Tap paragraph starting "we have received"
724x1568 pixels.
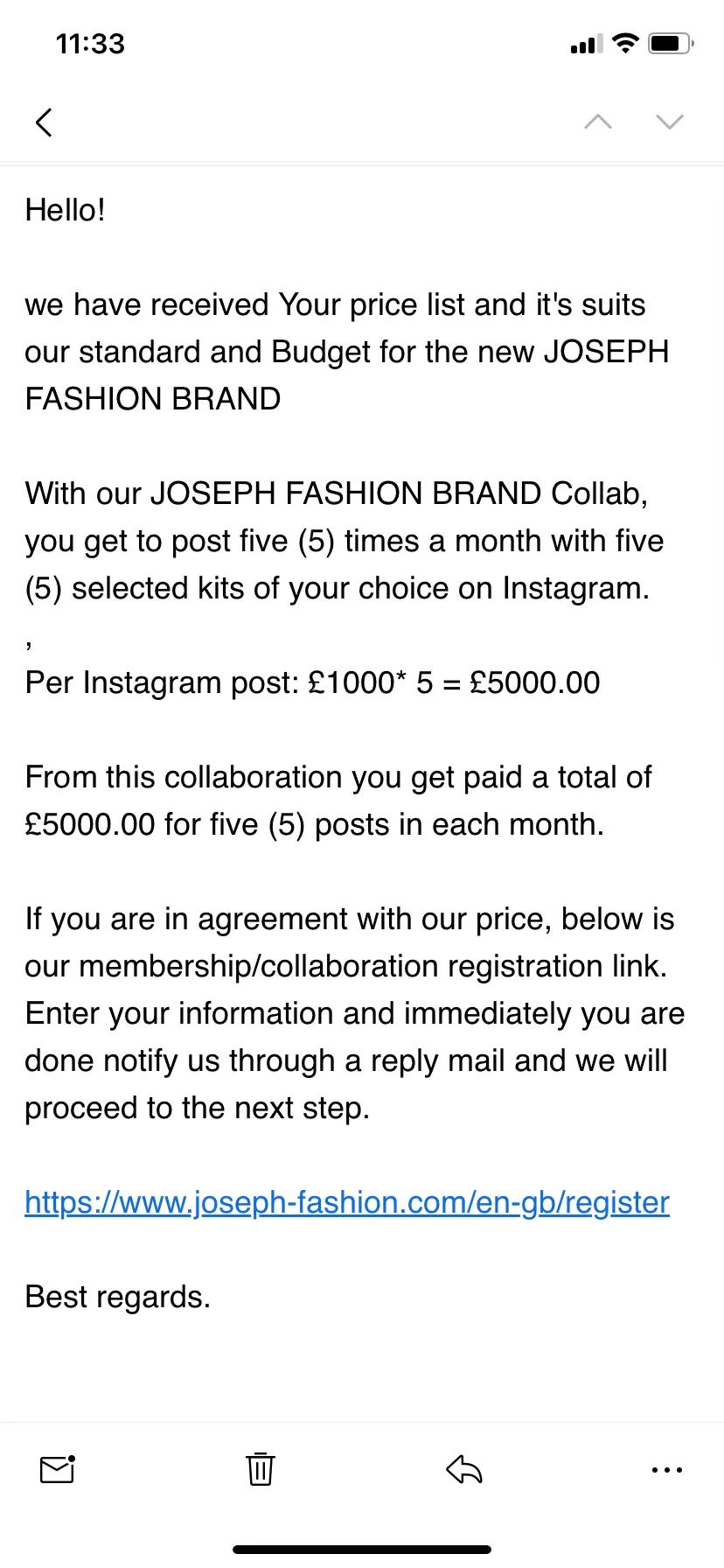pyautogui.click(x=347, y=352)
